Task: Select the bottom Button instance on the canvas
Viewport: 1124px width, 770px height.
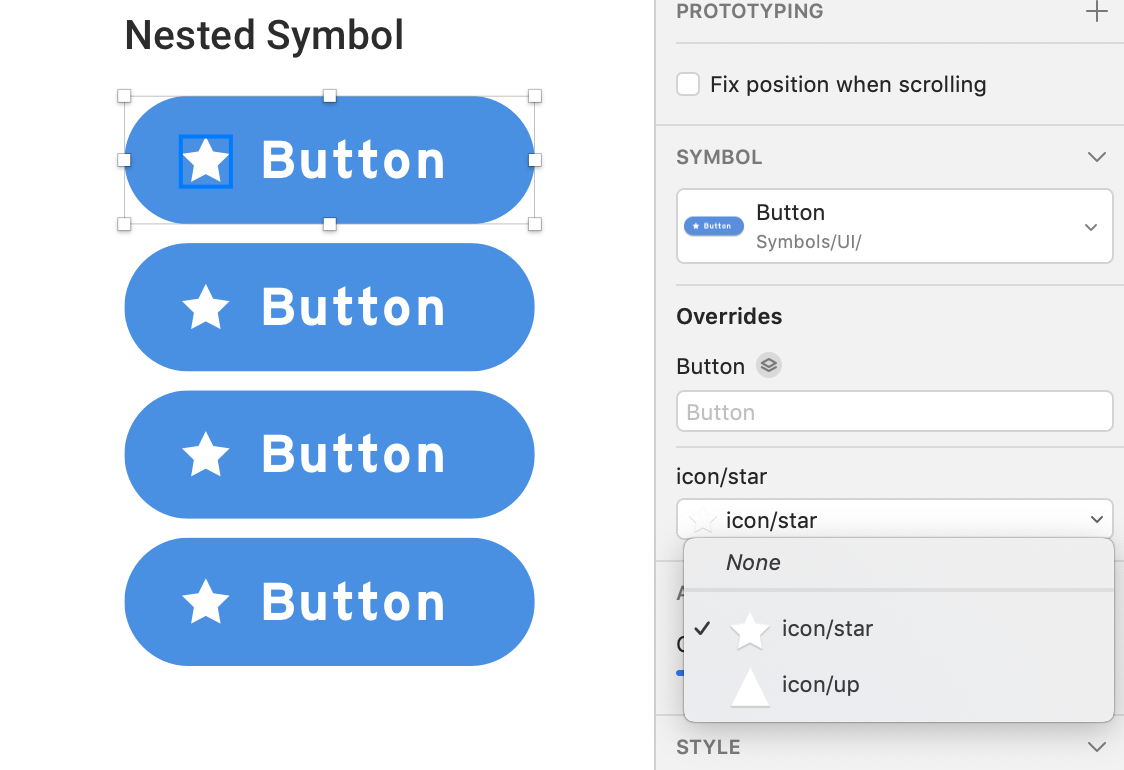Action: 329,601
